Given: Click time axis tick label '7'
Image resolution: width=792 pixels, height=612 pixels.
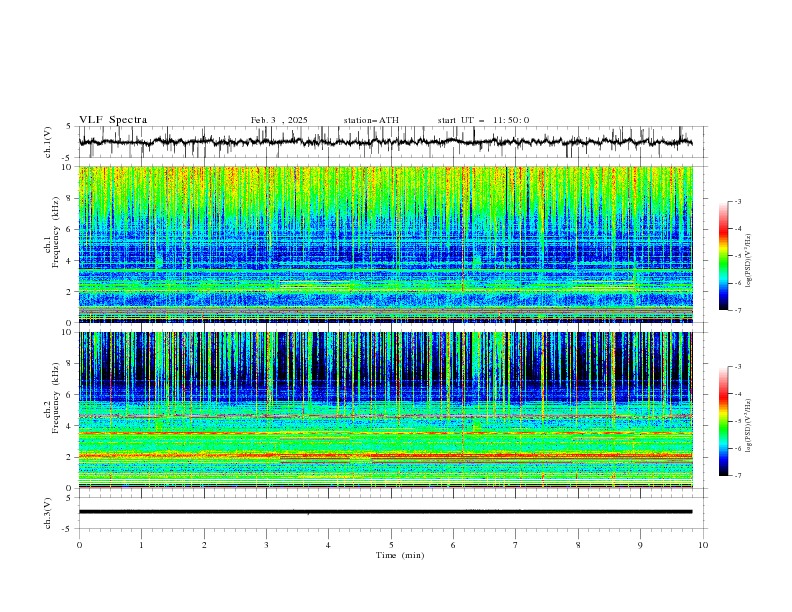Looking at the screenshot, I should click(x=516, y=545).
